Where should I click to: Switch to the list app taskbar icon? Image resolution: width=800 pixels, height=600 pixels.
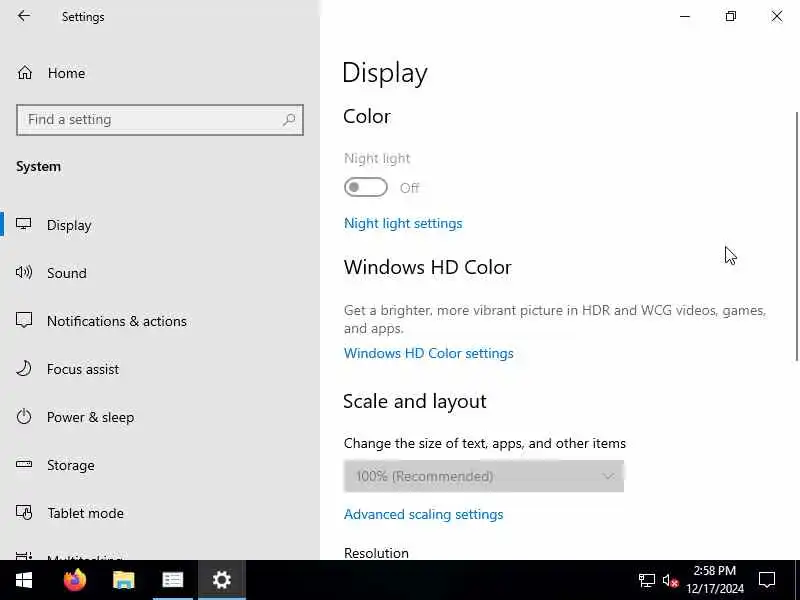click(x=172, y=580)
